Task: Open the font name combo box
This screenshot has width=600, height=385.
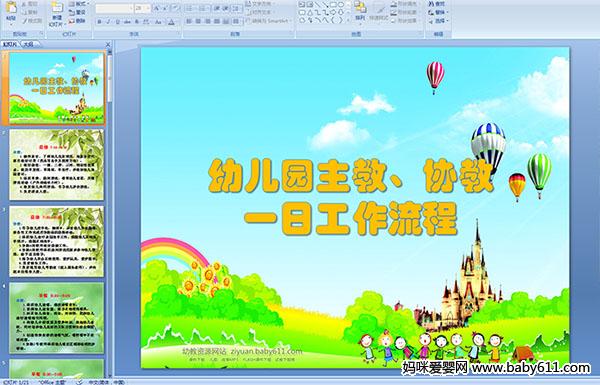Action: 114,8
